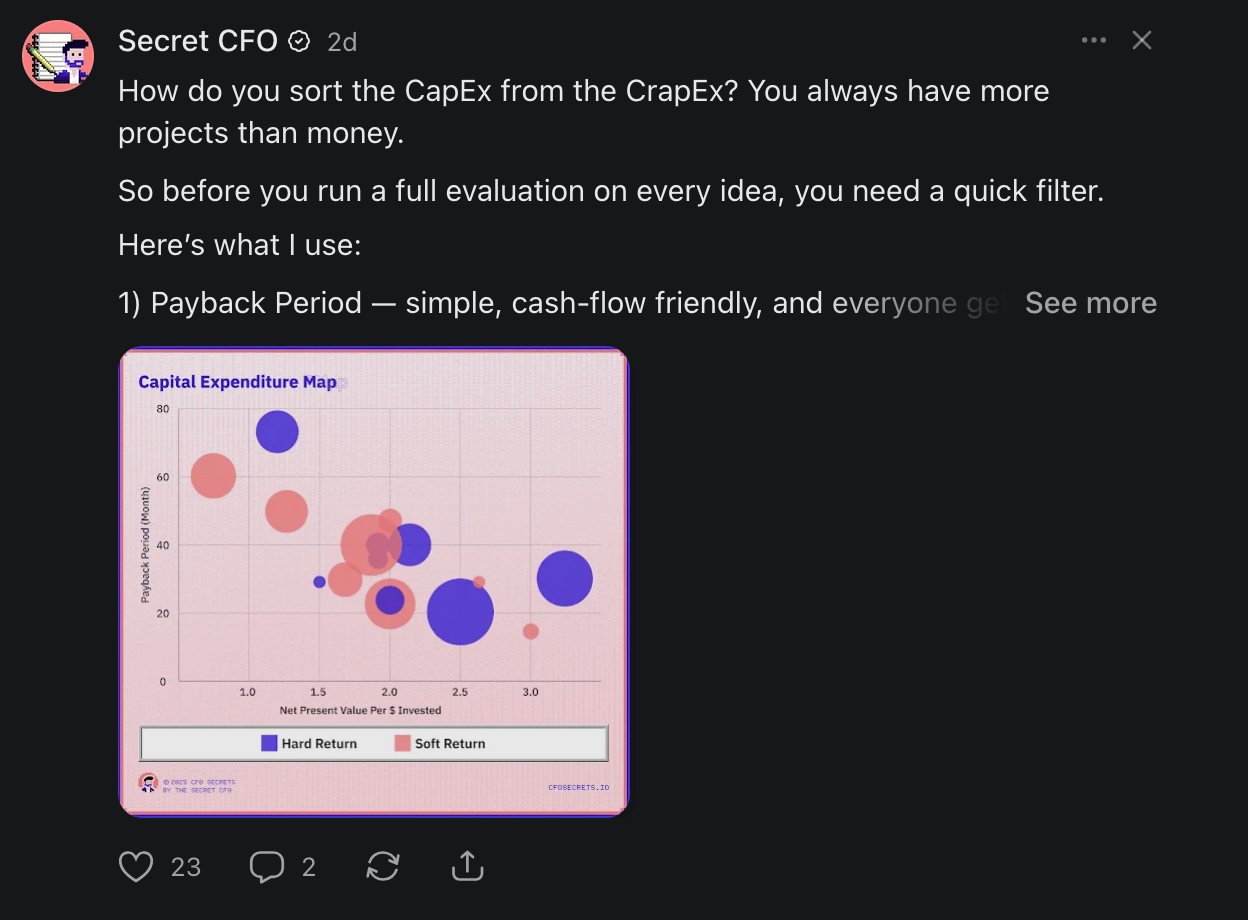Open the post via 2d timestamp

click(342, 42)
